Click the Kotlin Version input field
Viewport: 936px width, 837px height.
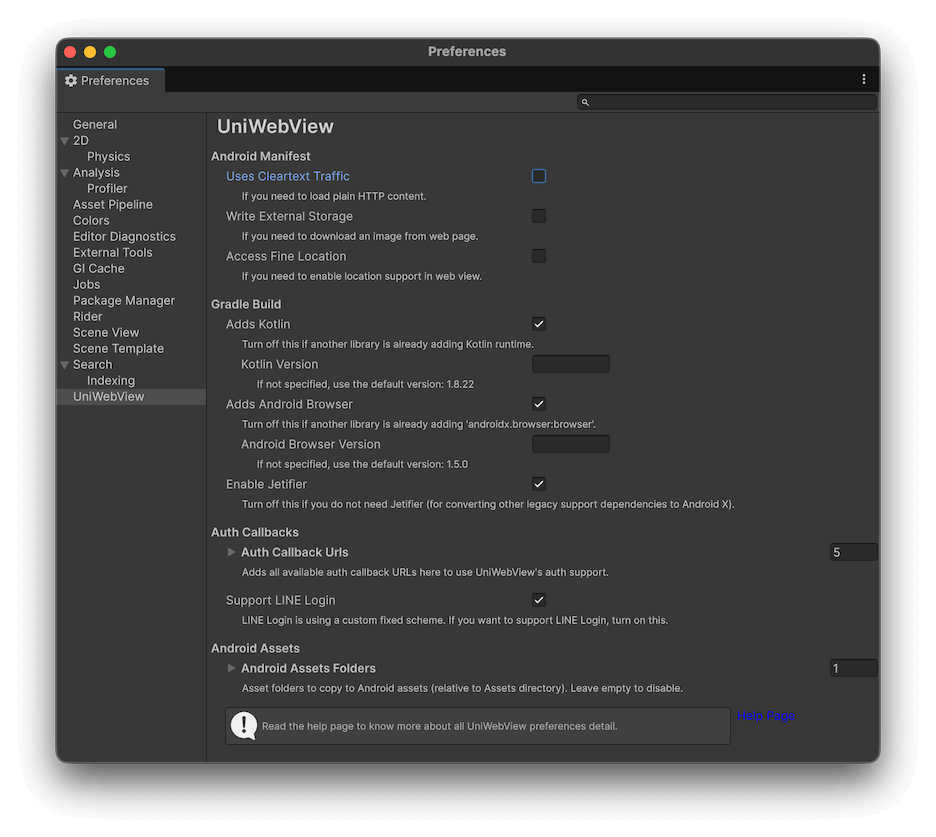pos(570,364)
